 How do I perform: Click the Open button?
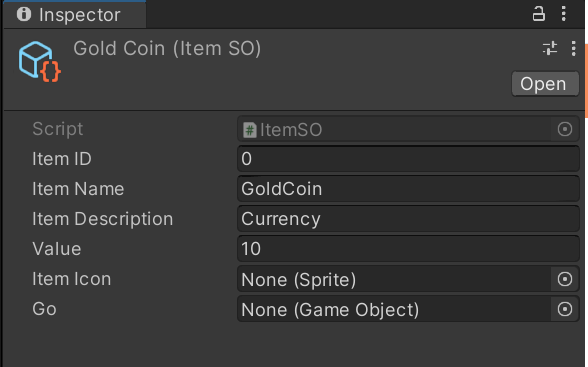(x=545, y=84)
